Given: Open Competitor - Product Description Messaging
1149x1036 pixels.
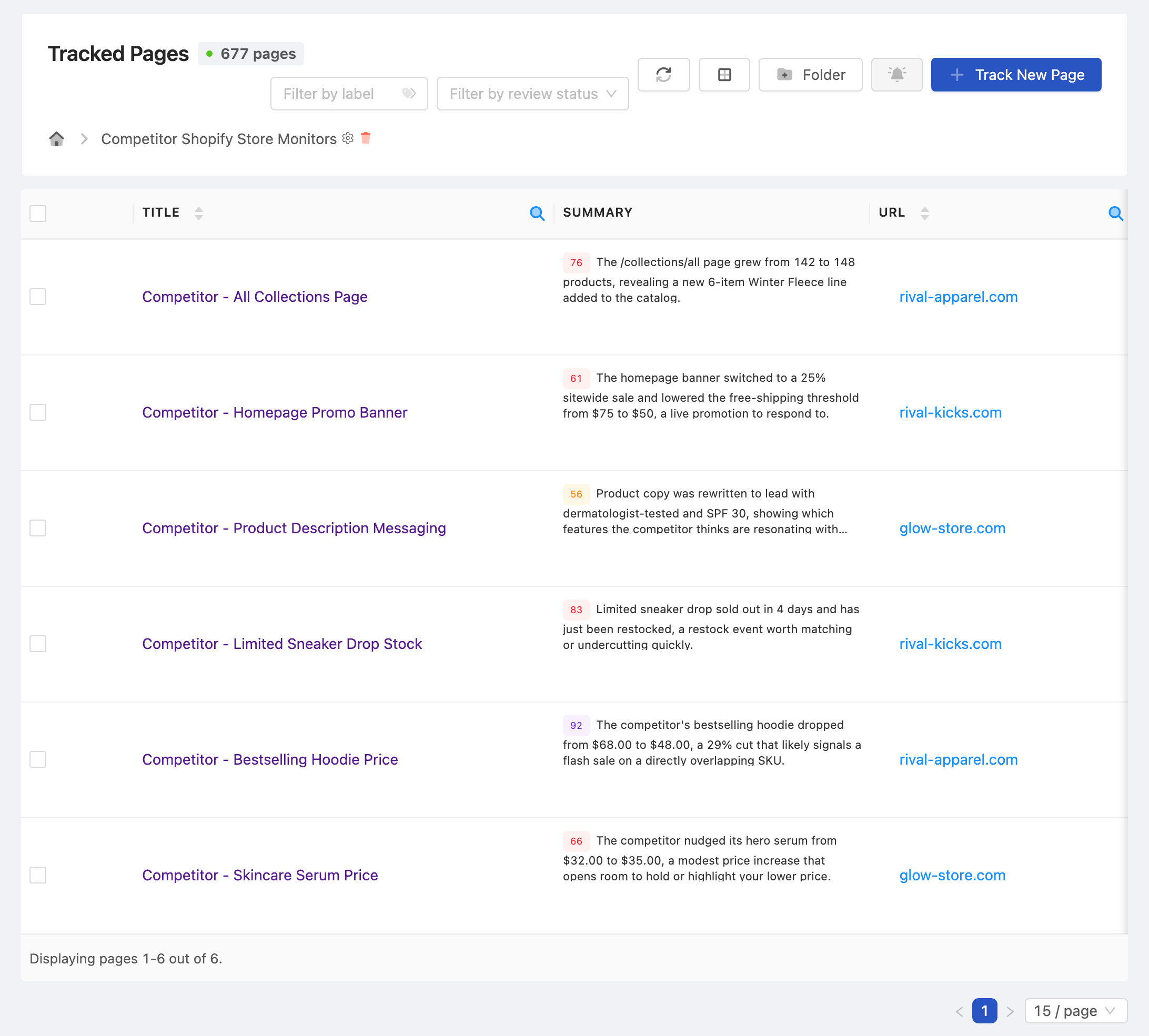Looking at the screenshot, I should point(294,527).
